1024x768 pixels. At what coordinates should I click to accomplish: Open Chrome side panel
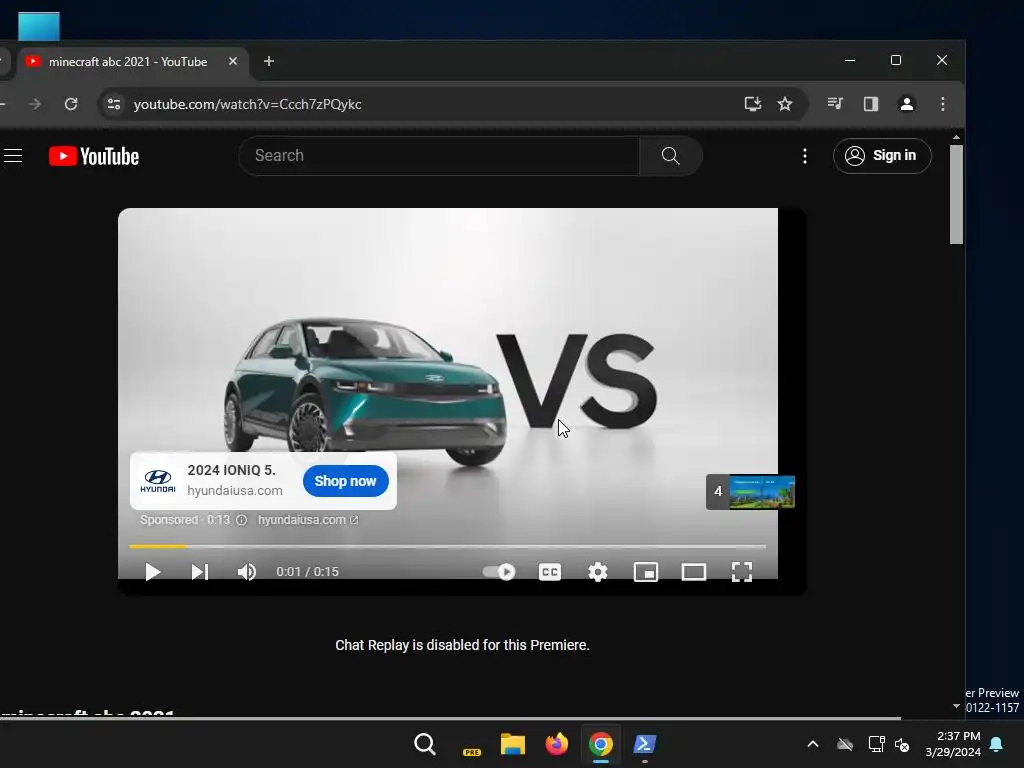pyautogui.click(x=871, y=104)
